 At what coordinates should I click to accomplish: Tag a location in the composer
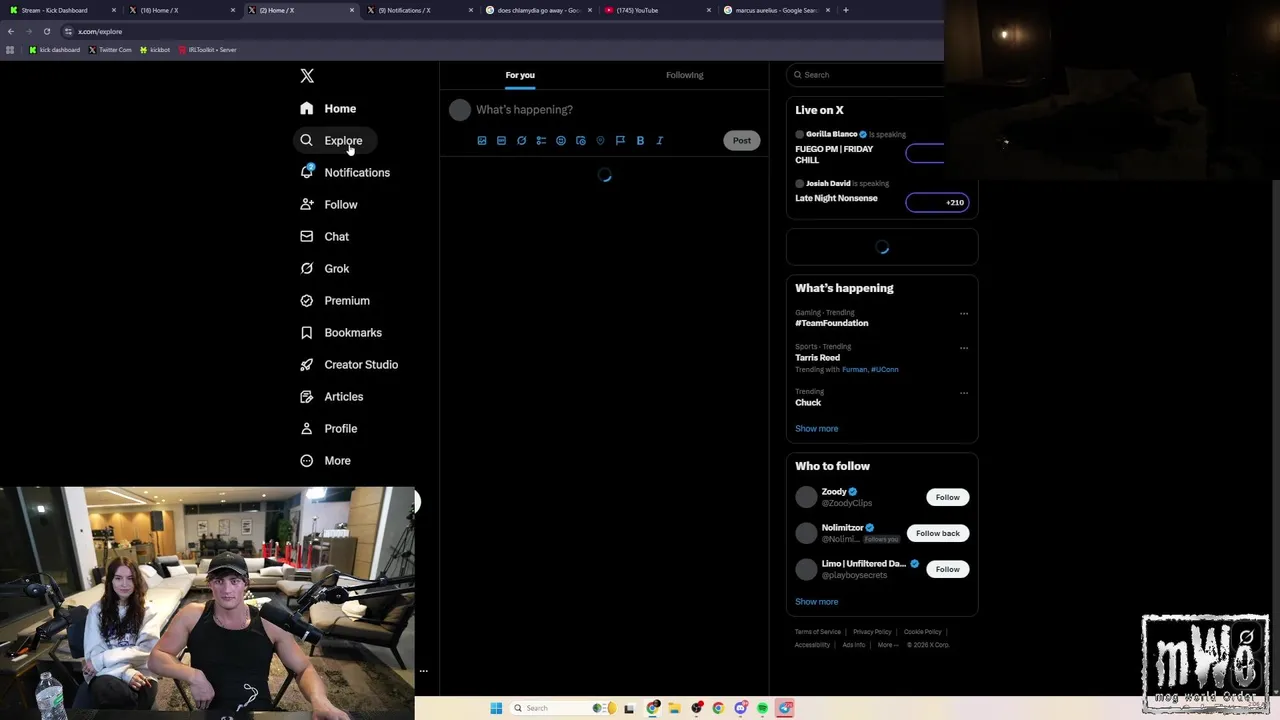tap(600, 141)
